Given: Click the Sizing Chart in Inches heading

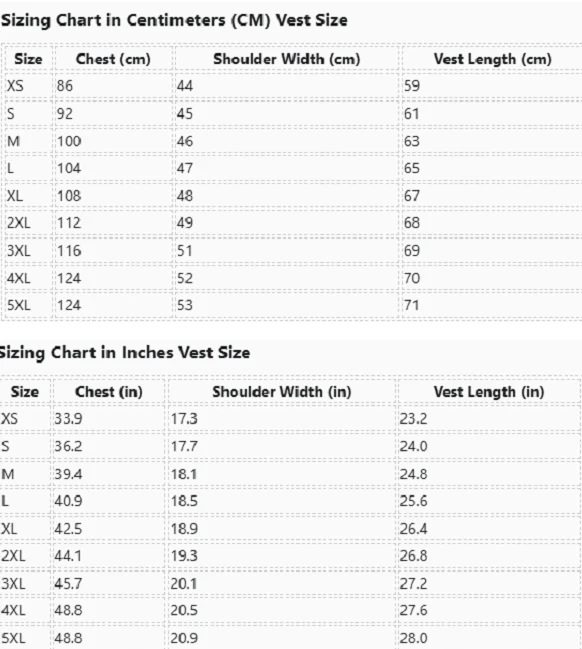Looking at the screenshot, I should click(x=125, y=353).
